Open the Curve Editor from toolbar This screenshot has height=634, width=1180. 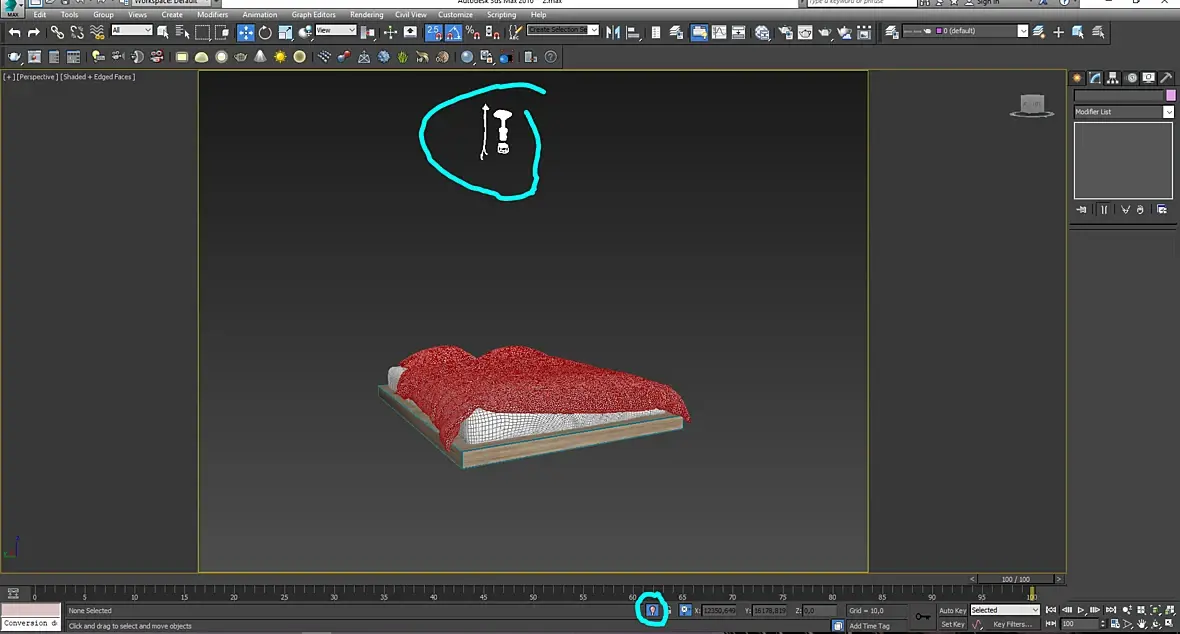[719, 32]
